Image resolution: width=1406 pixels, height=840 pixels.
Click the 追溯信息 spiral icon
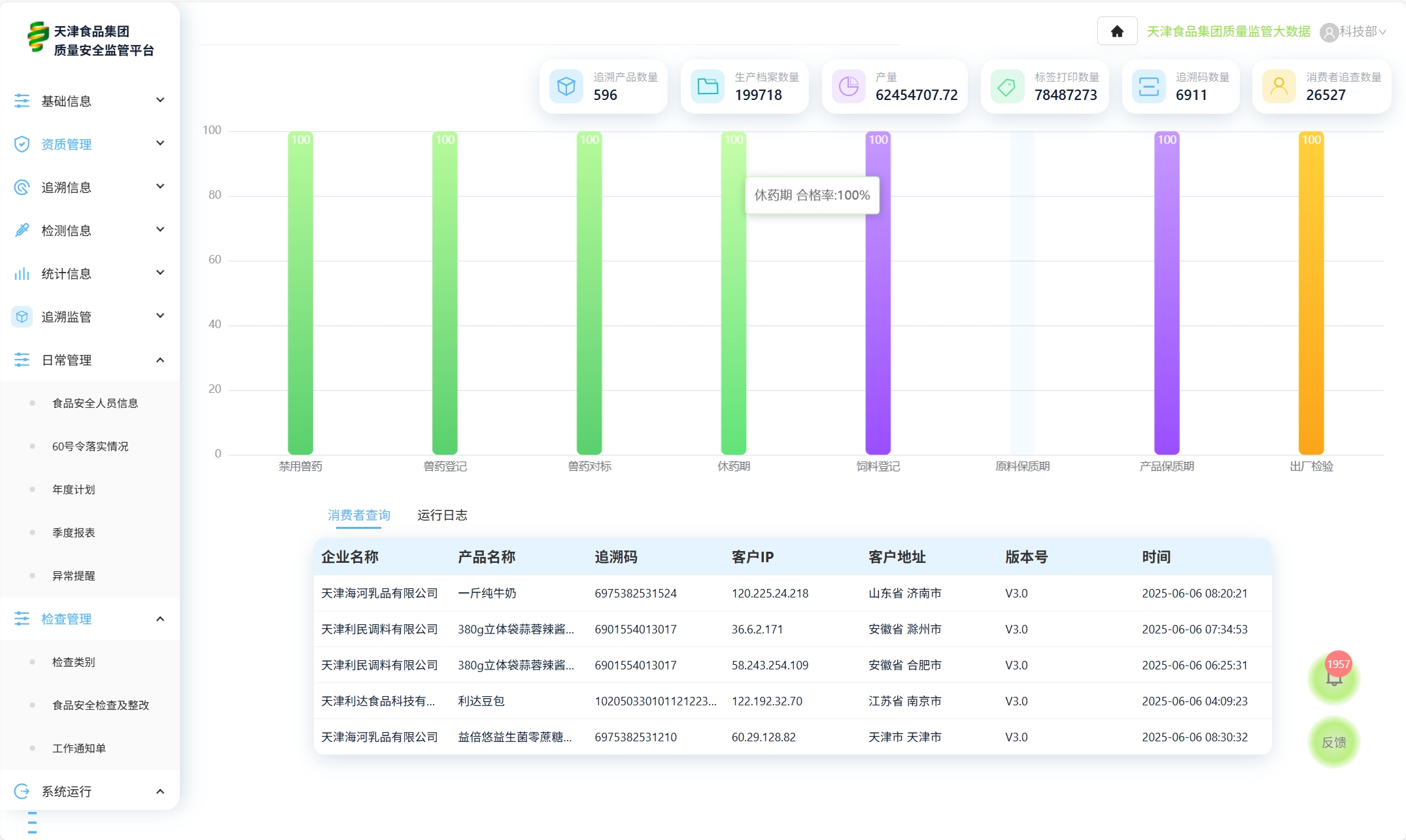[x=22, y=187]
